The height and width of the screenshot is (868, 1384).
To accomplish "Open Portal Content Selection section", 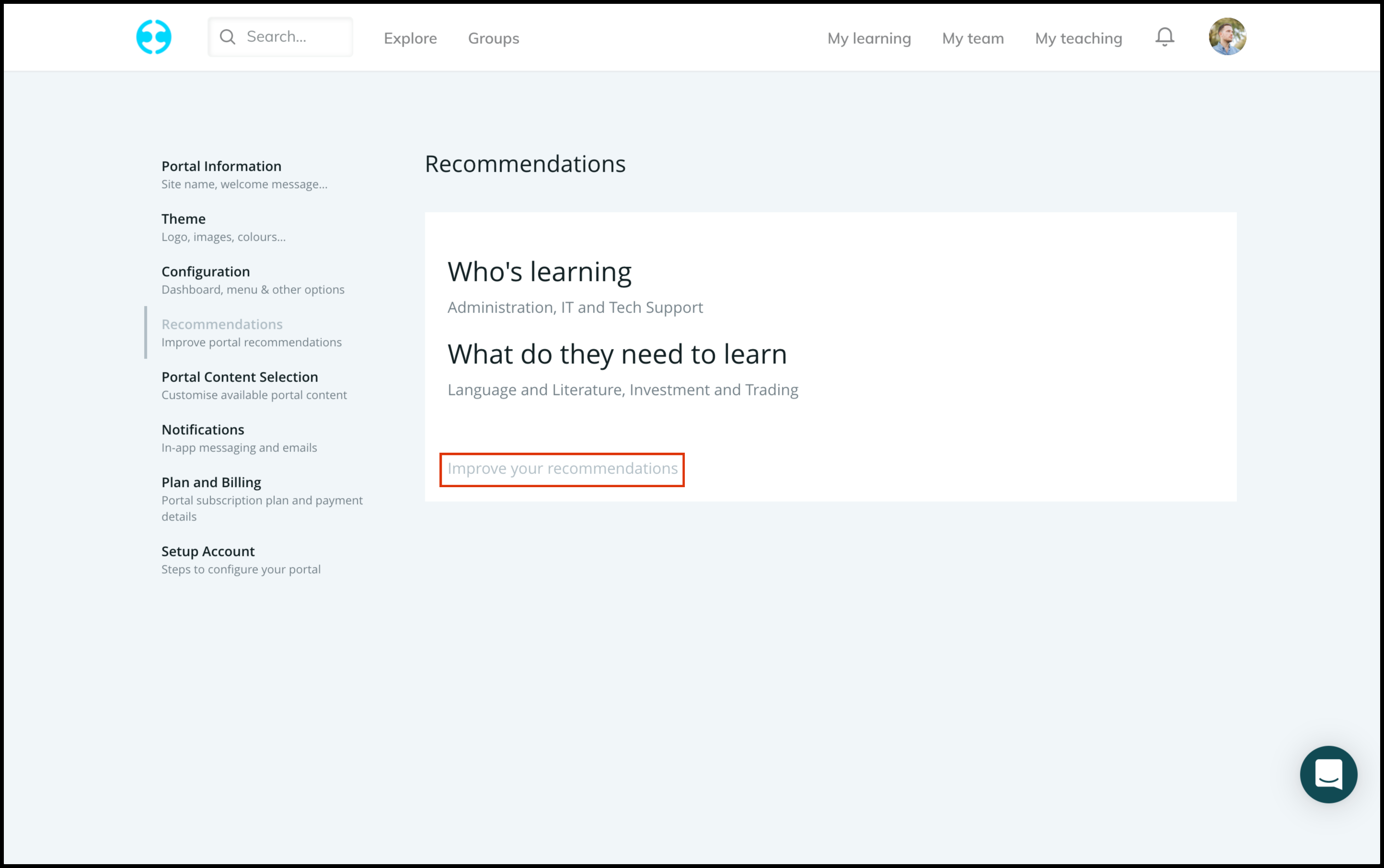I will click(240, 377).
